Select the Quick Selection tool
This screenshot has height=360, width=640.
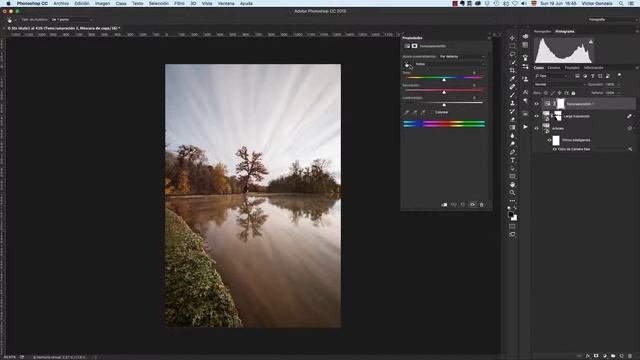tap(512, 62)
